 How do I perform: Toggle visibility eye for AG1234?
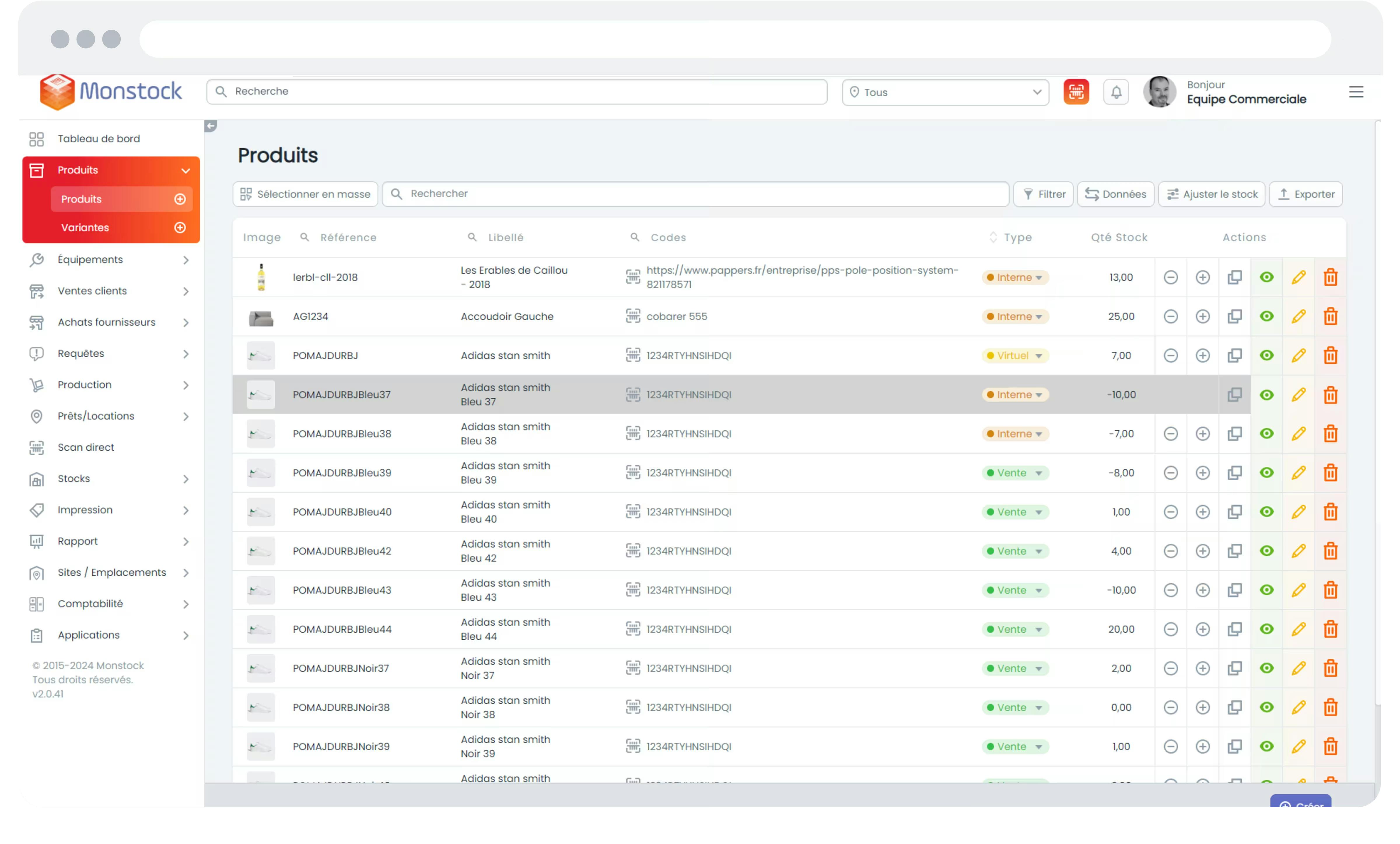pos(1266,317)
